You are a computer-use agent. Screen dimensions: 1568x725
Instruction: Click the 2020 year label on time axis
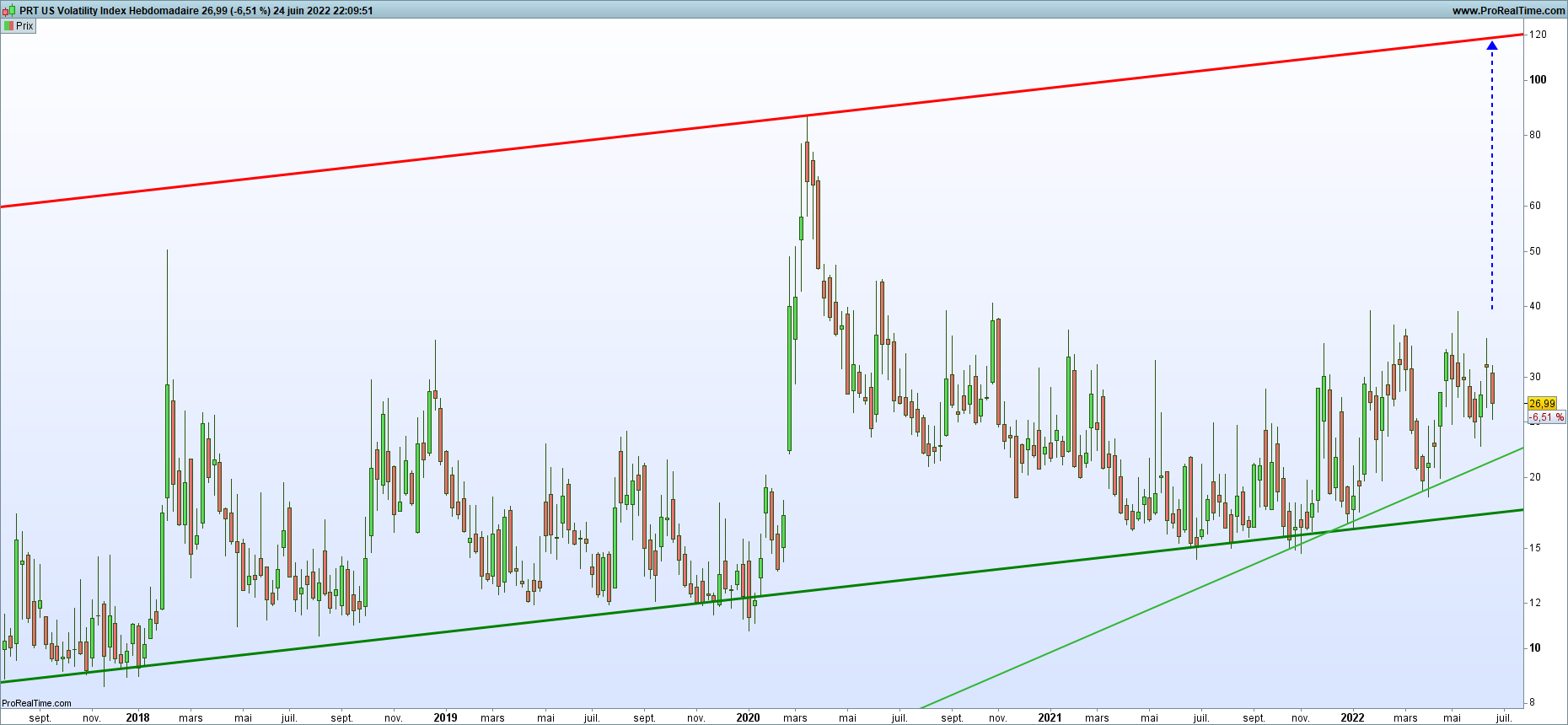pyautogui.click(x=748, y=718)
